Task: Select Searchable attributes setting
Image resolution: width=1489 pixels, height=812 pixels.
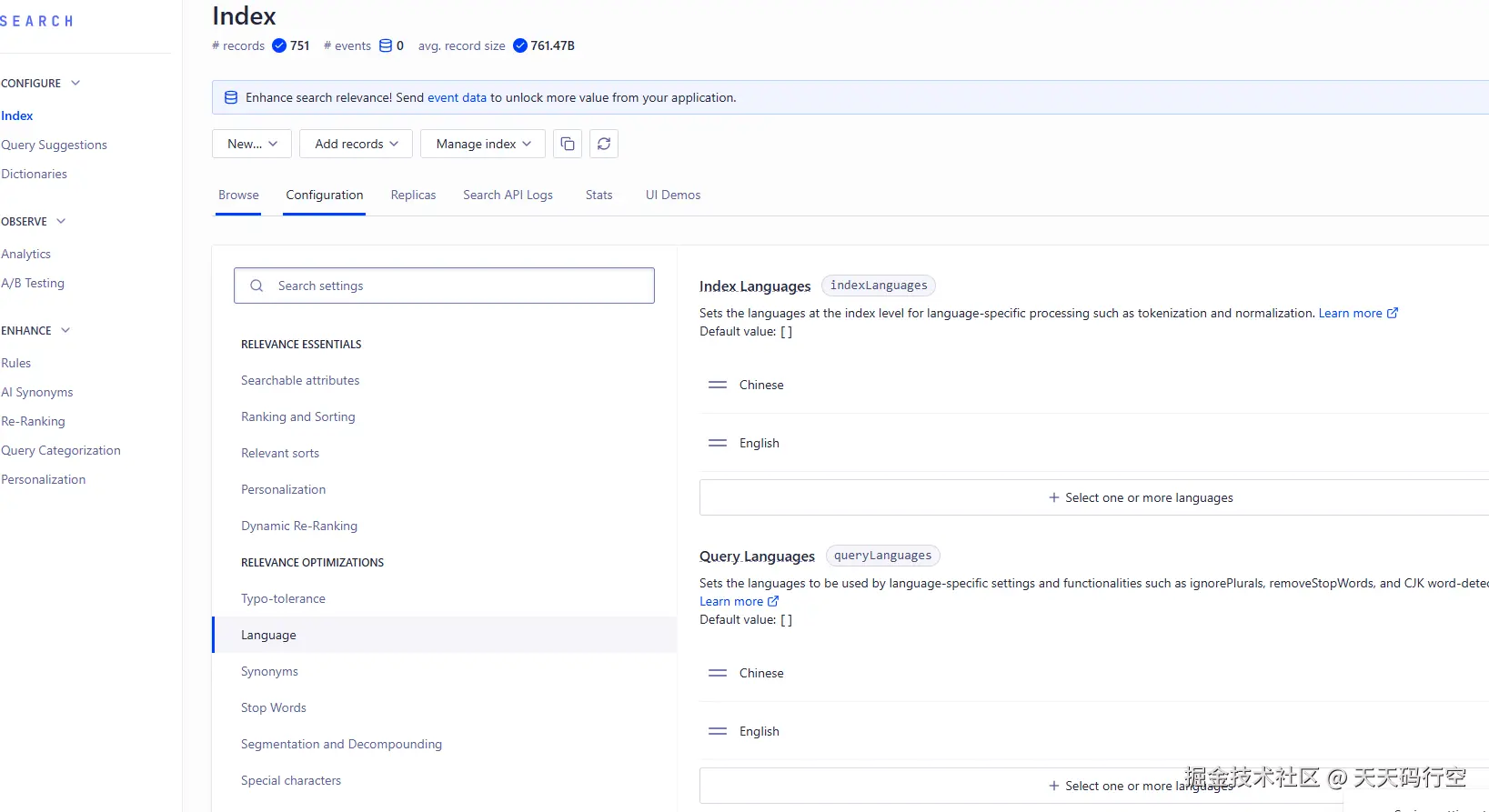Action: coord(300,380)
